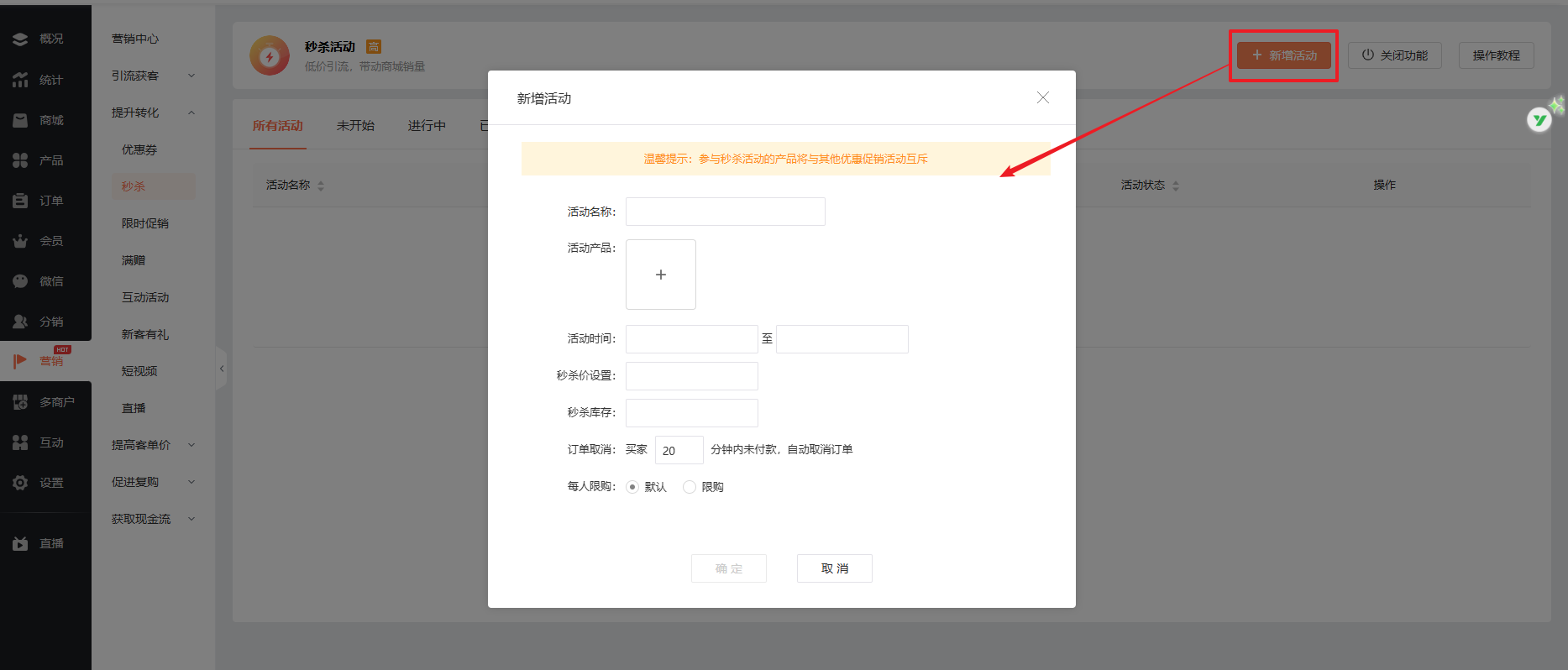The width and height of the screenshot is (1568, 670).
Task: Open the 直播 live broadcast icon in dark sidebar
Action: tap(20, 543)
